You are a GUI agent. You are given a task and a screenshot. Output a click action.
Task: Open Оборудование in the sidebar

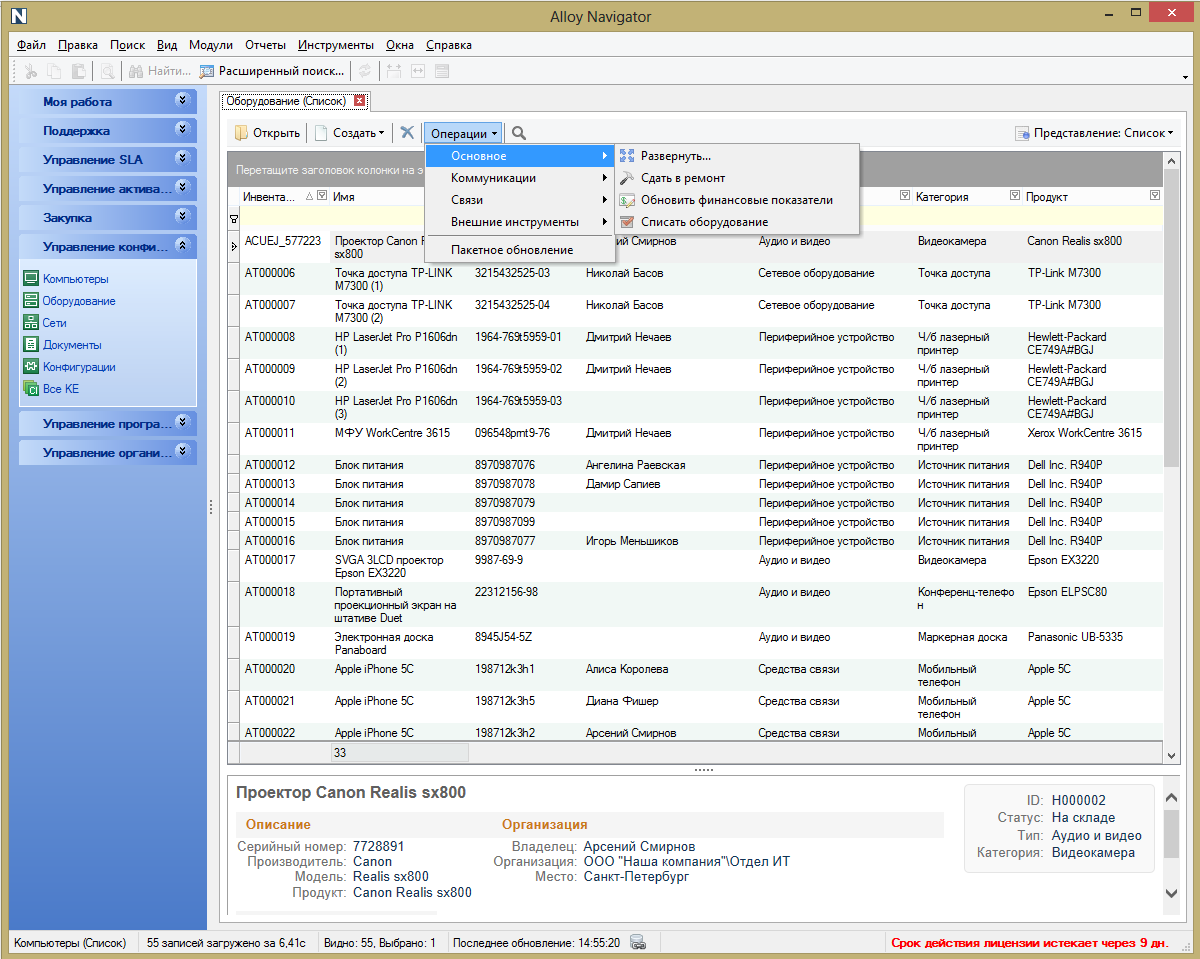click(69, 301)
